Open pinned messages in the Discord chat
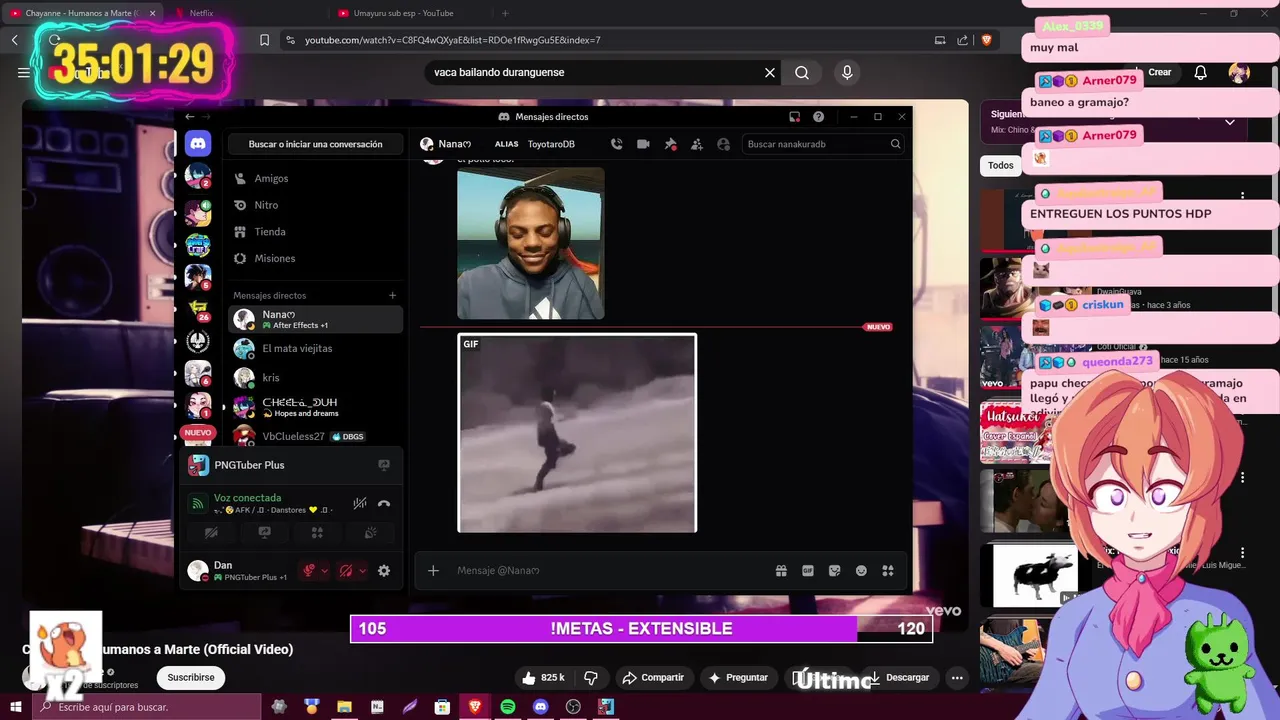1280x720 pixels. (670, 144)
